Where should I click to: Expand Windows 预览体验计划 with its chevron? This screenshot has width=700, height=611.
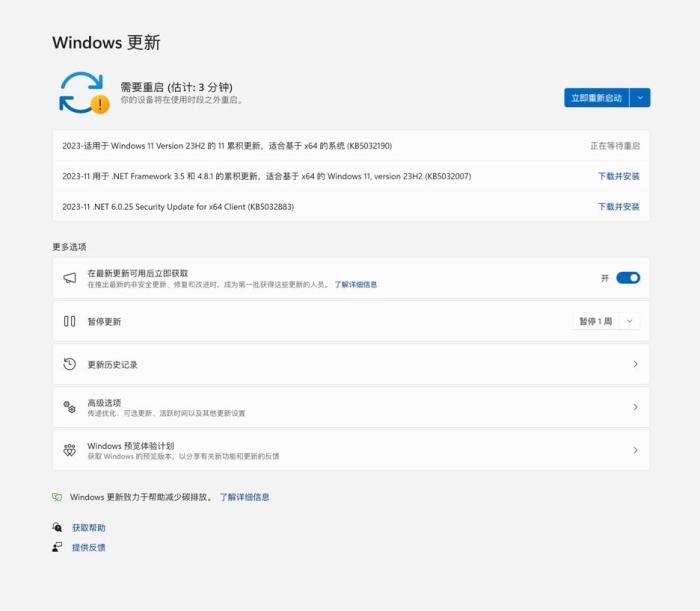635,450
